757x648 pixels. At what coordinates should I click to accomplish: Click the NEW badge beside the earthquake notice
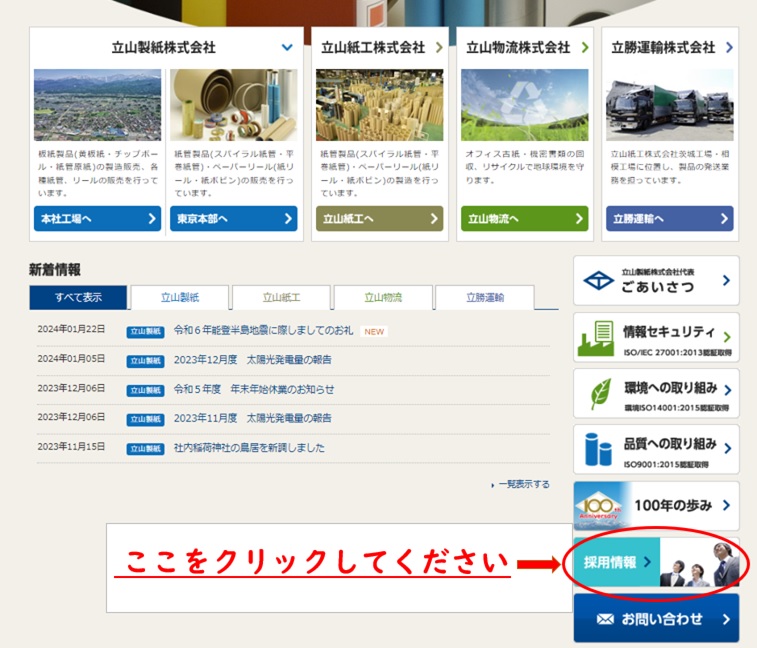pyautogui.click(x=374, y=332)
